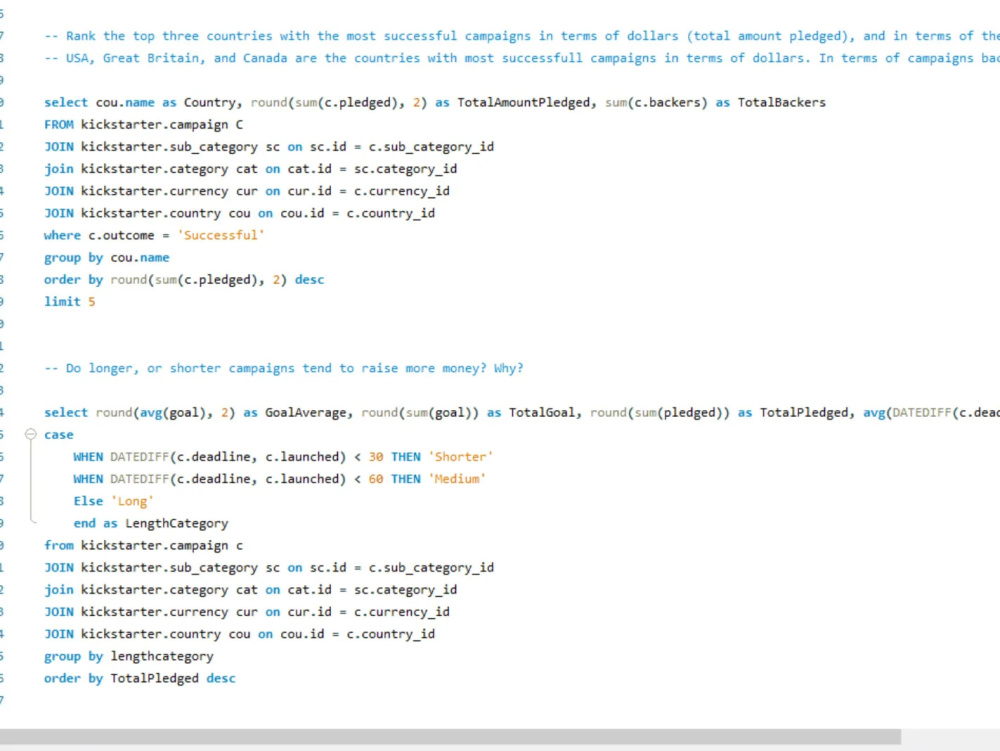Collapse the case block fold marker

click(x=30, y=434)
